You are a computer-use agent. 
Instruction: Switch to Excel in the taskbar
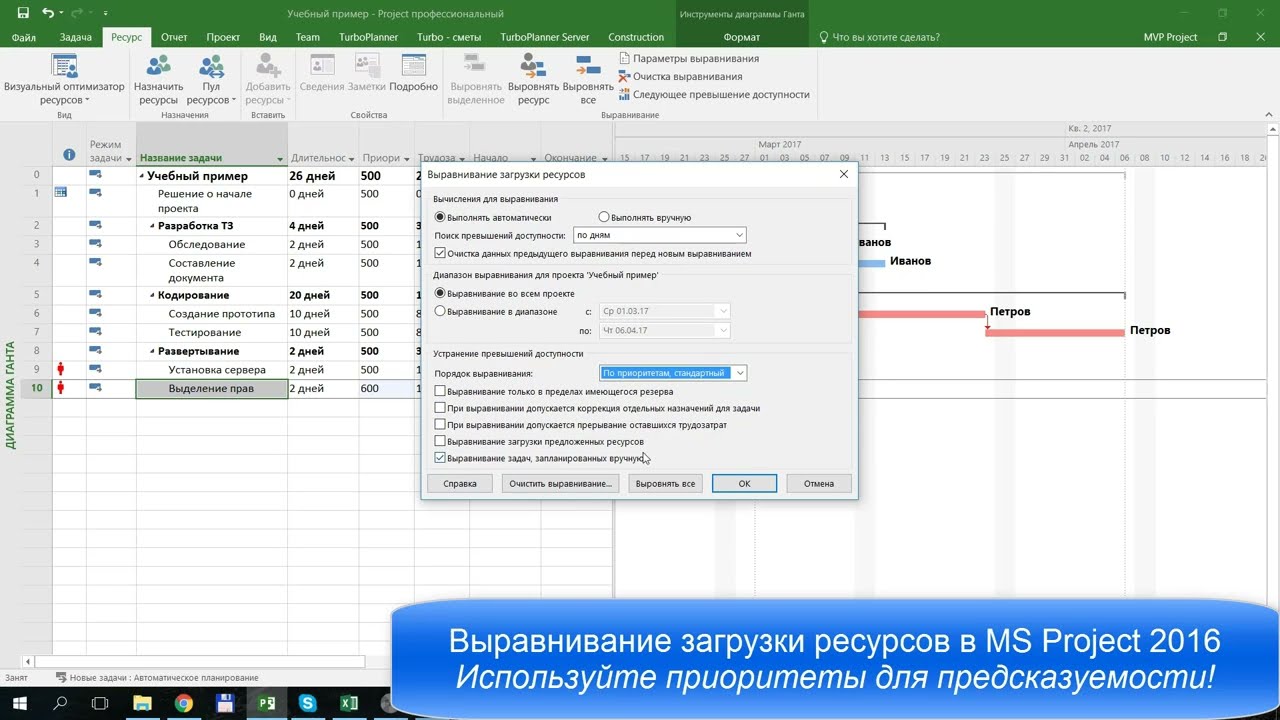(x=348, y=704)
